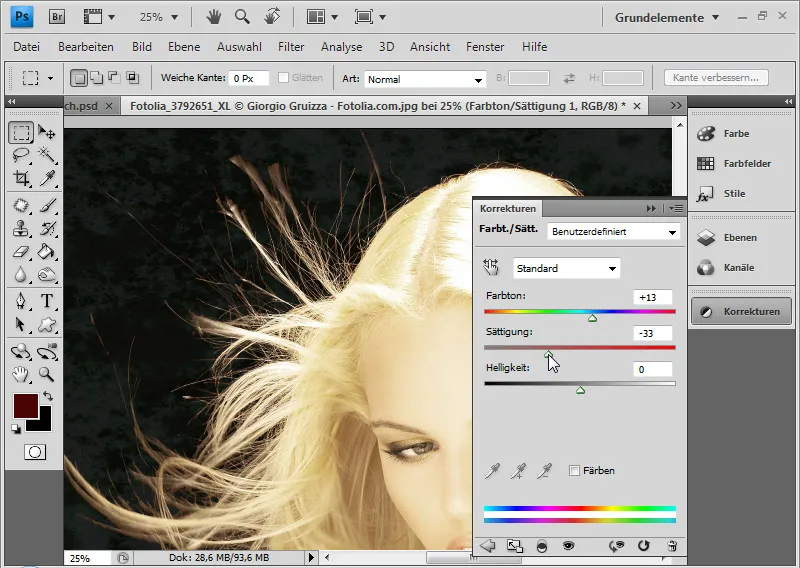Select the Eyedropper tool in toolbox
Image resolution: width=800 pixels, height=568 pixels.
(x=47, y=178)
